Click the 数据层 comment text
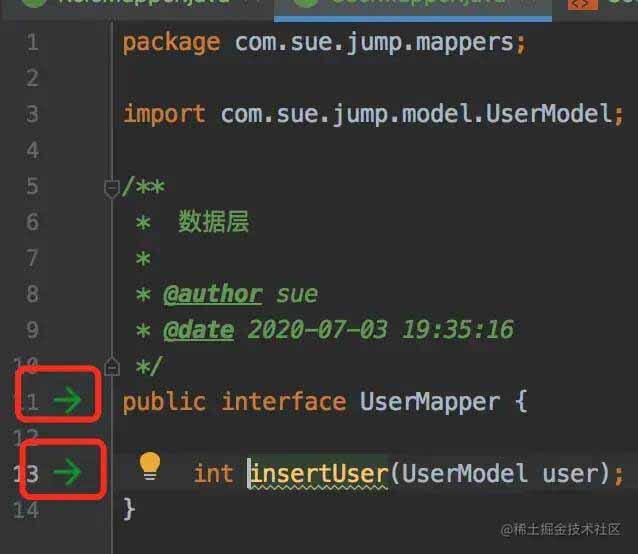 [213, 222]
